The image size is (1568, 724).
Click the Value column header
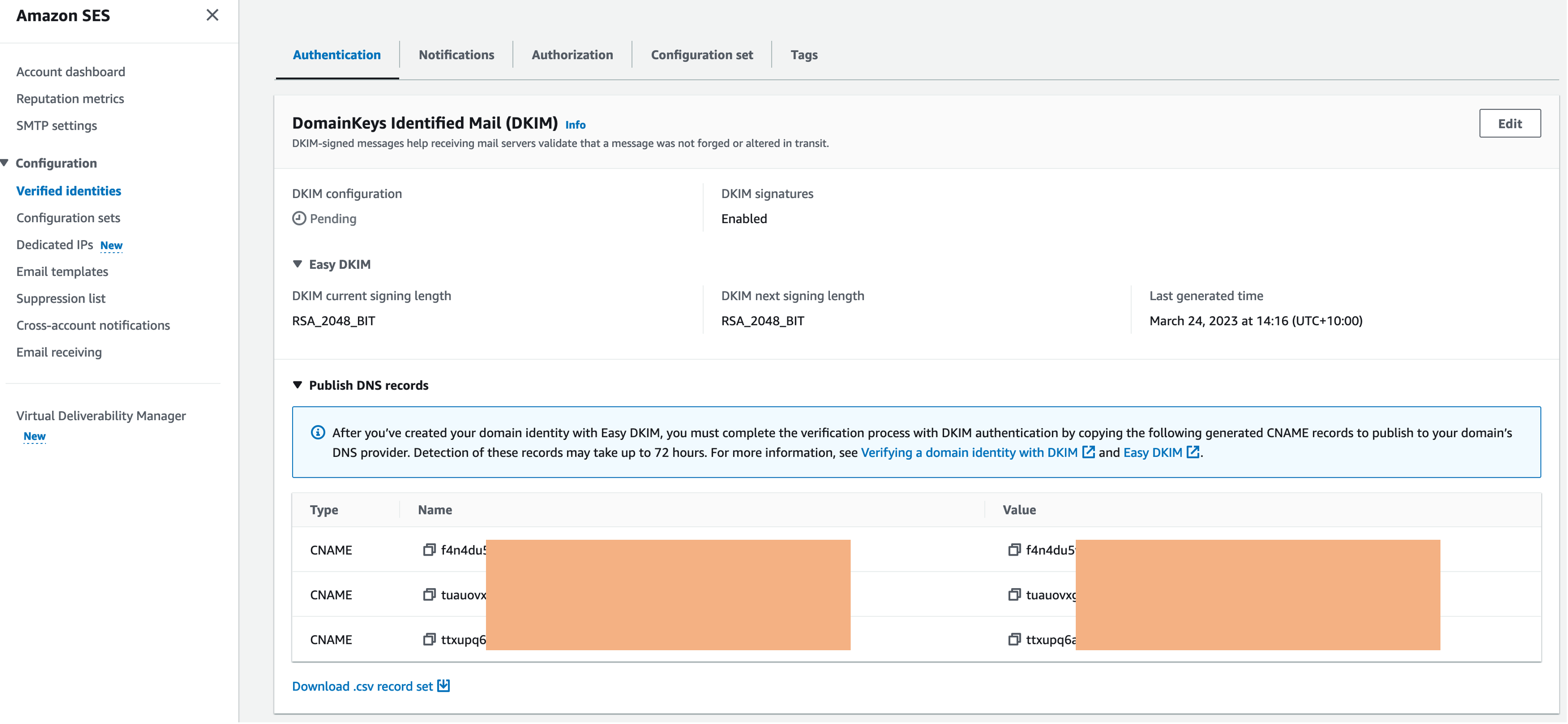click(1019, 510)
